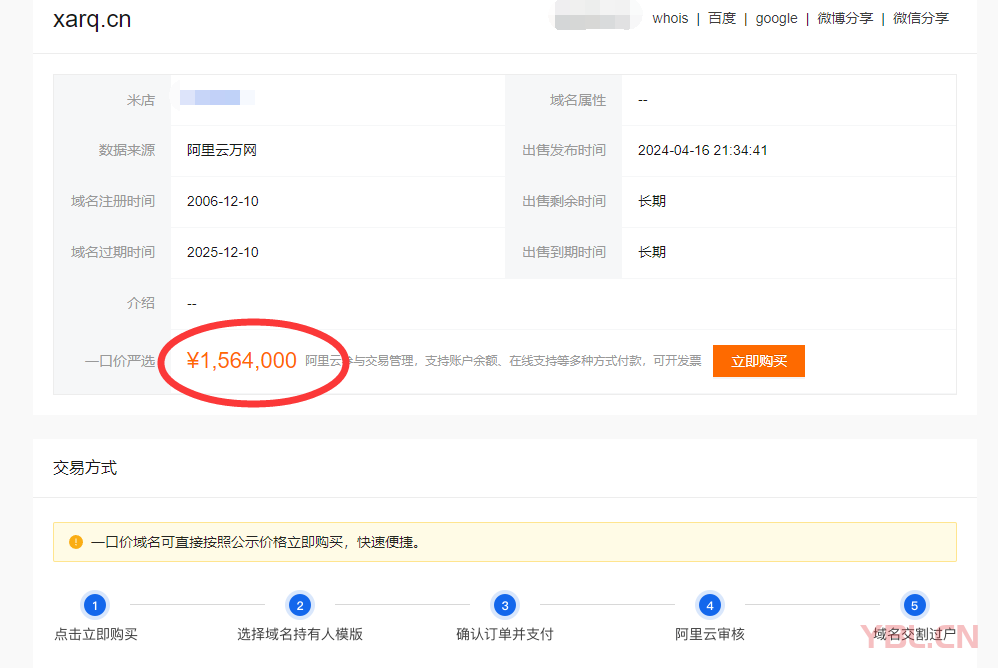Click the step 3 circle icon

tap(505, 605)
